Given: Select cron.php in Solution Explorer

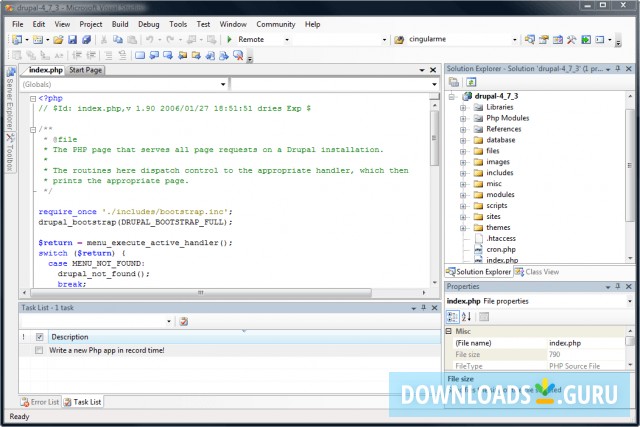Looking at the screenshot, I should coord(502,249).
